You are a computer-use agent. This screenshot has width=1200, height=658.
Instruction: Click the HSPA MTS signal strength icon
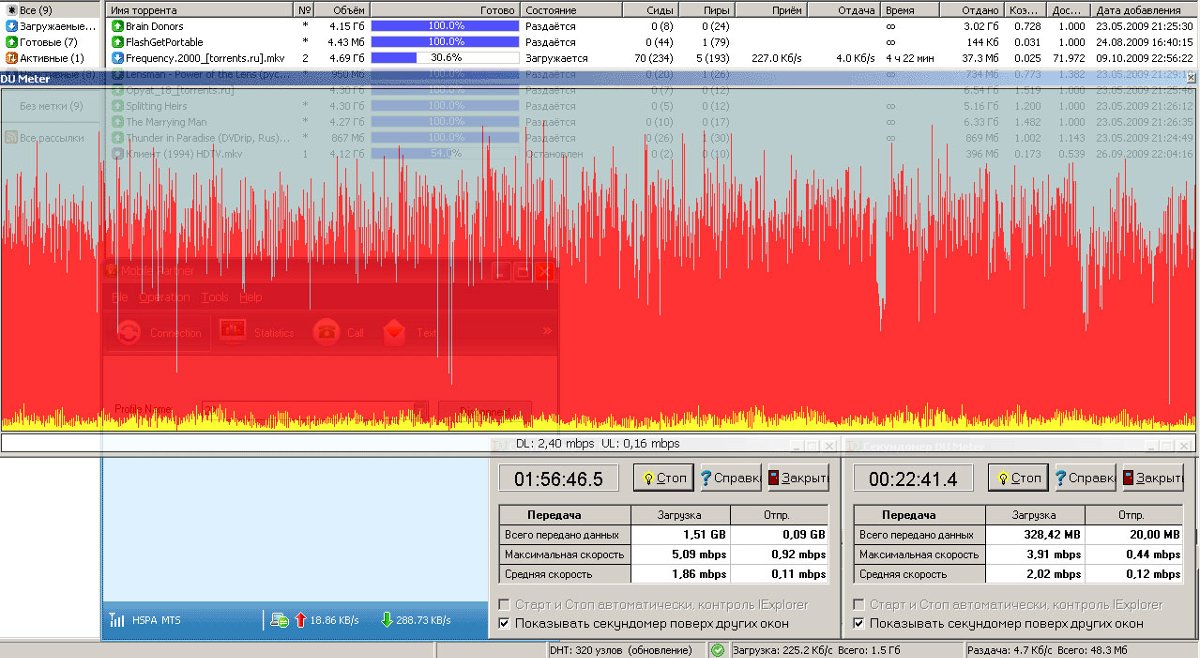pos(117,620)
